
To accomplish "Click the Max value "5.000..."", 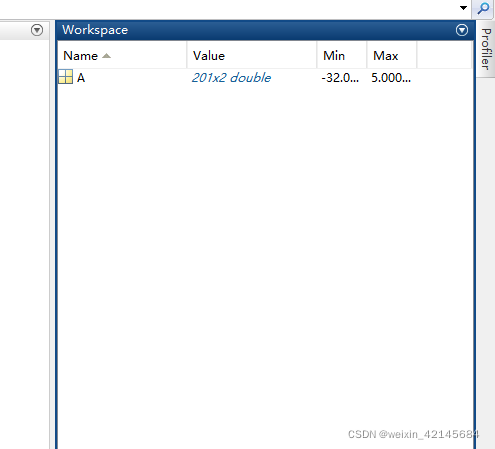I will (x=391, y=78).
